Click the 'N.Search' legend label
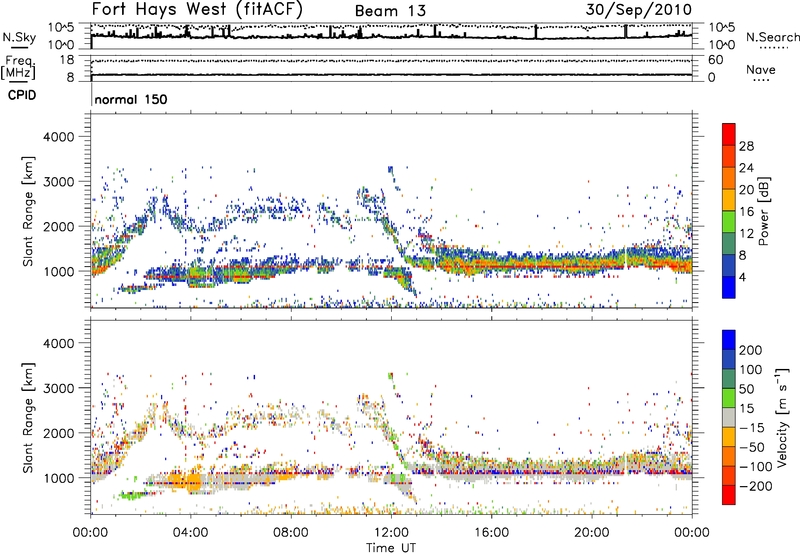The height and width of the screenshot is (554, 800). coord(772,37)
